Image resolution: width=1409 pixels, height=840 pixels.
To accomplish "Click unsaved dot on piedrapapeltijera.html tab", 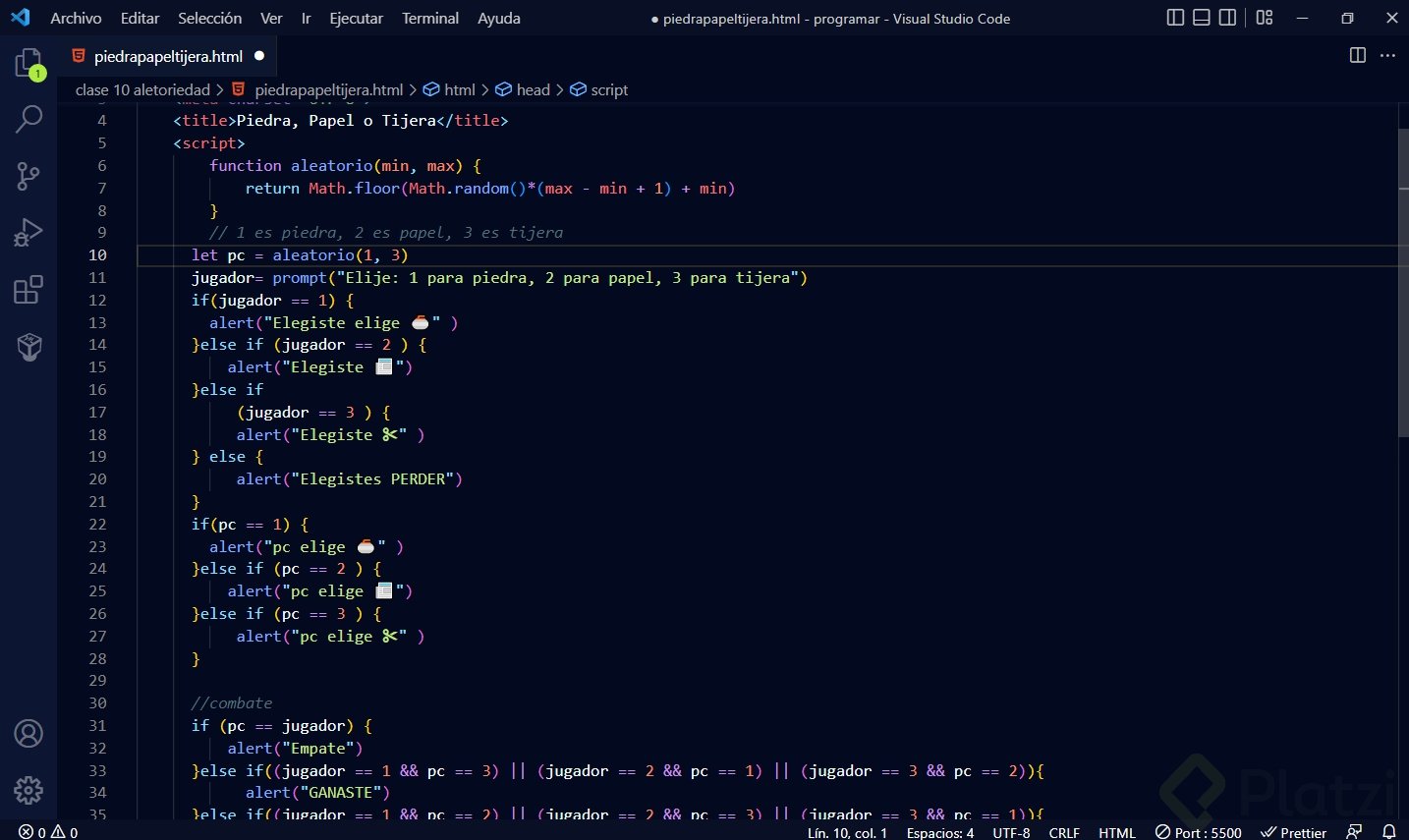I will pyautogui.click(x=259, y=56).
